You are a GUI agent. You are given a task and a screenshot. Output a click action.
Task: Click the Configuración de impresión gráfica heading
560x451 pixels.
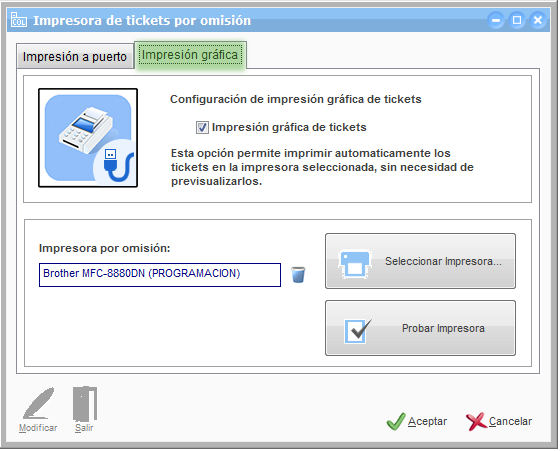pyautogui.click(x=296, y=99)
